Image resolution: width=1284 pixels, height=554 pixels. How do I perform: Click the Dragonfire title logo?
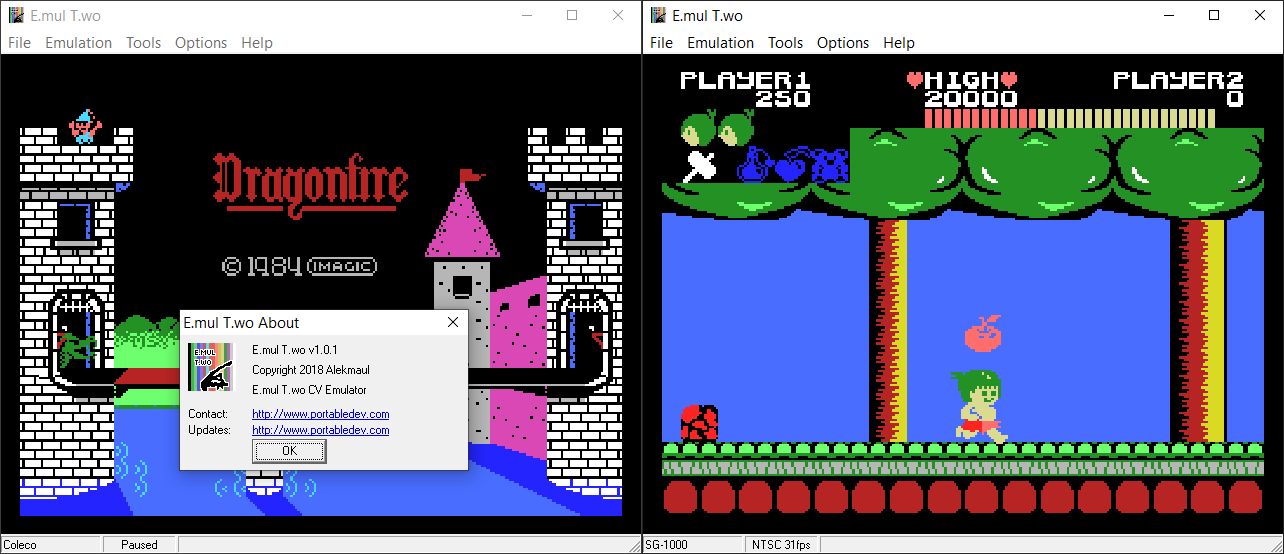coord(311,184)
